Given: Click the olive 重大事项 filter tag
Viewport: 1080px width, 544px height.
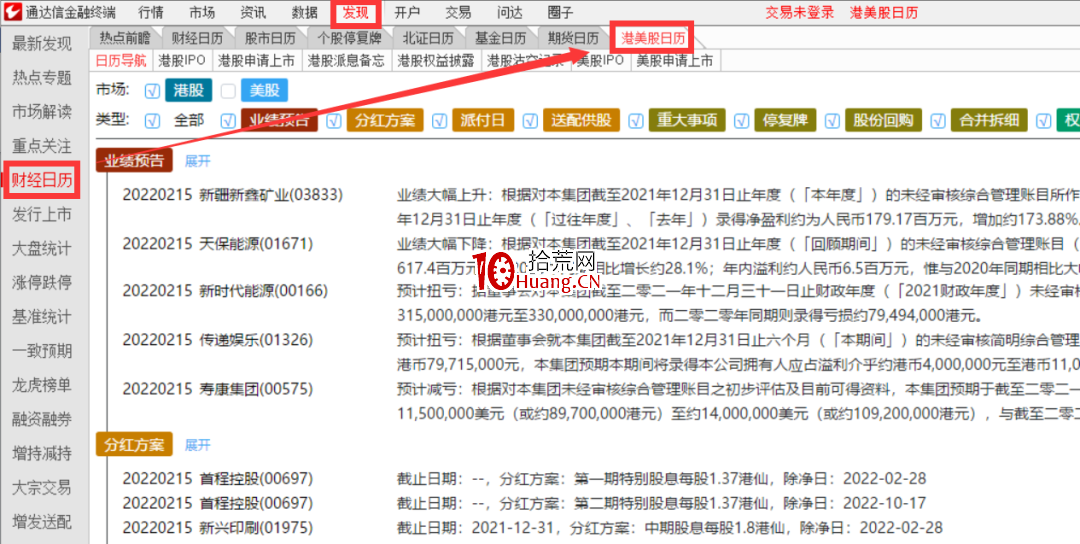Looking at the screenshot, I should (x=687, y=121).
